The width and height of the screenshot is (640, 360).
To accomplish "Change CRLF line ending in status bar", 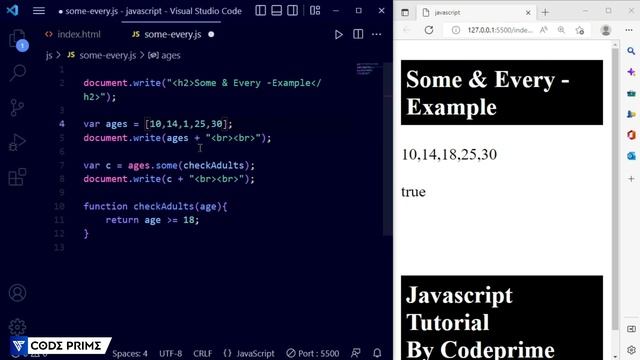I will click(202, 353).
